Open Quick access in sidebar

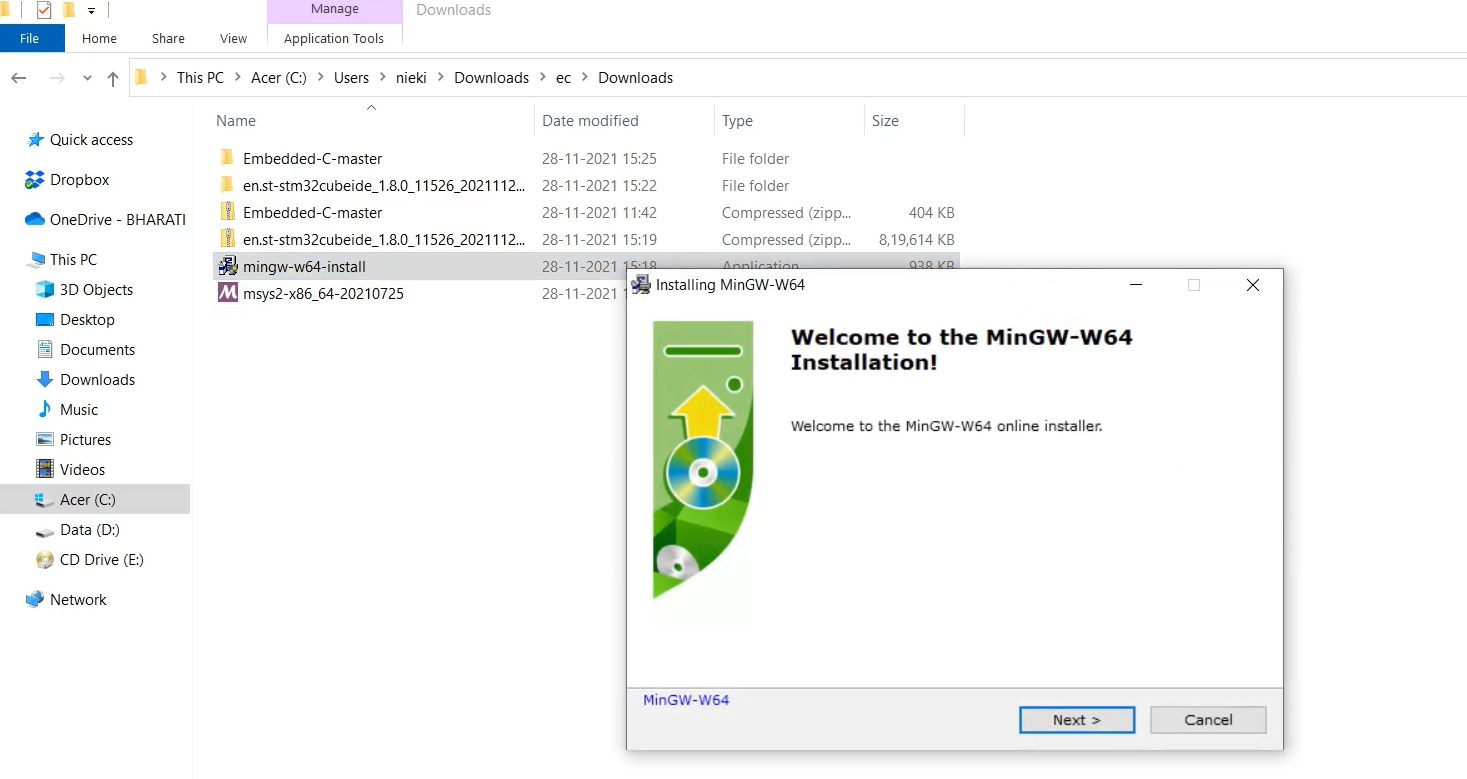point(91,140)
